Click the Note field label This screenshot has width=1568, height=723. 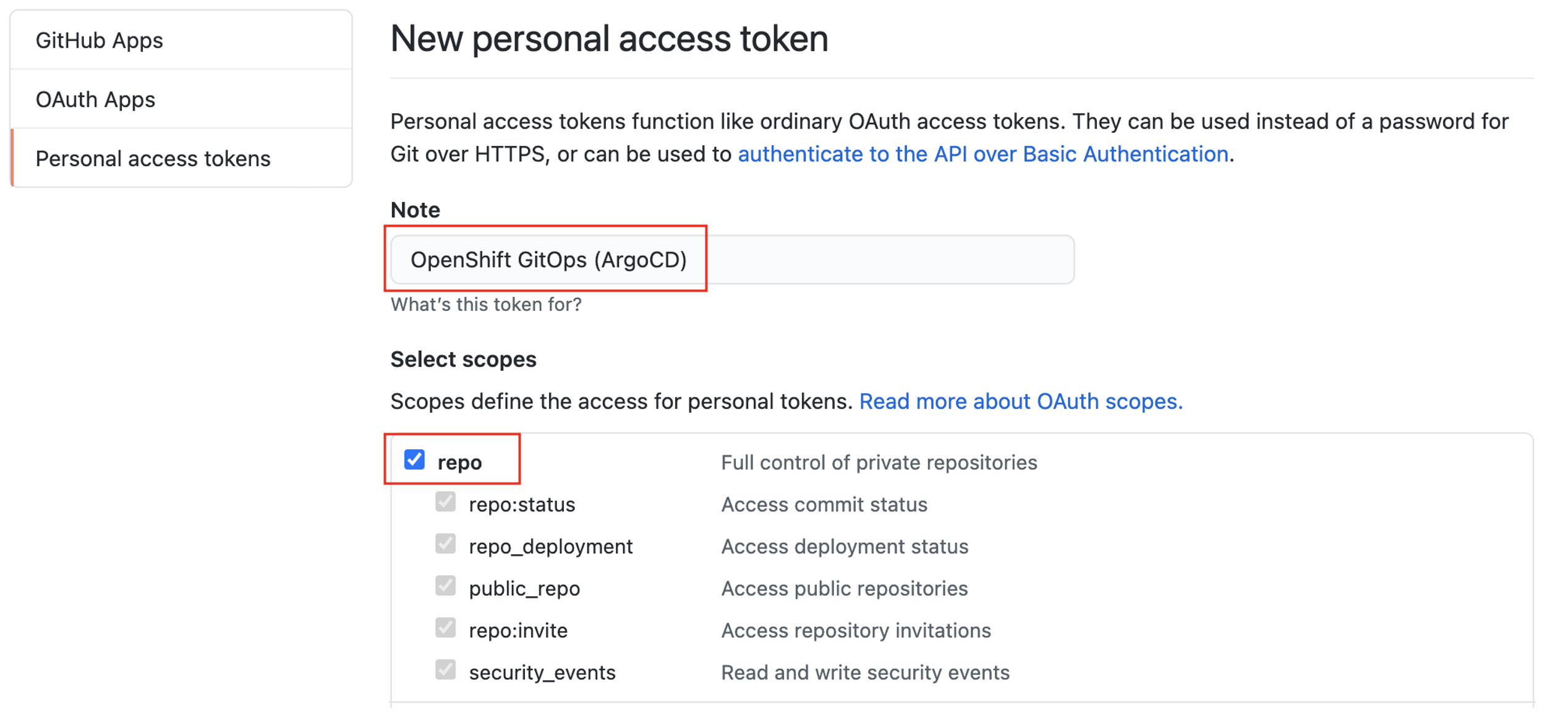[x=415, y=210]
